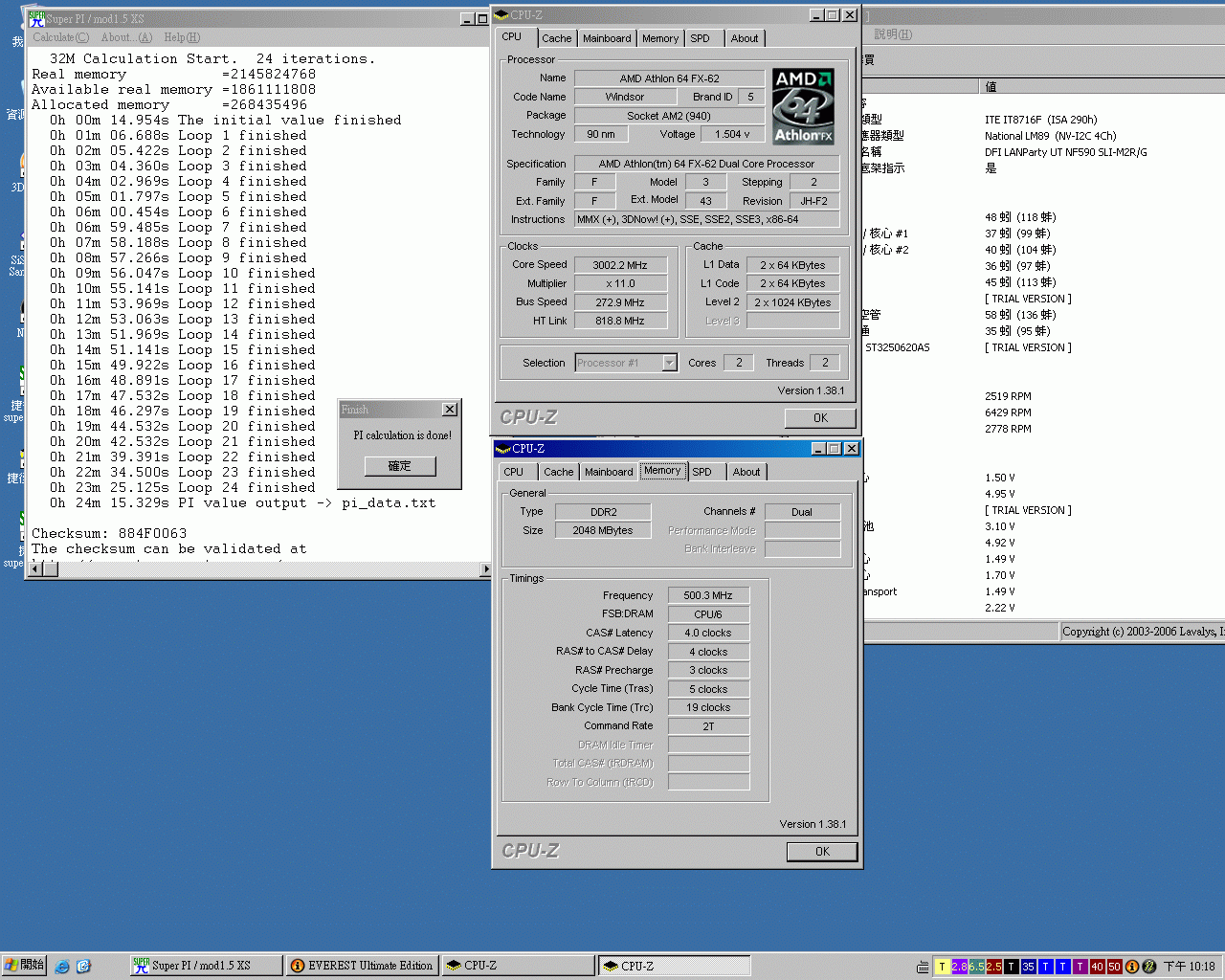The image size is (1225, 980).
Task: Select the Memory tab in the lower CPU-Z window
Action: tap(662, 471)
